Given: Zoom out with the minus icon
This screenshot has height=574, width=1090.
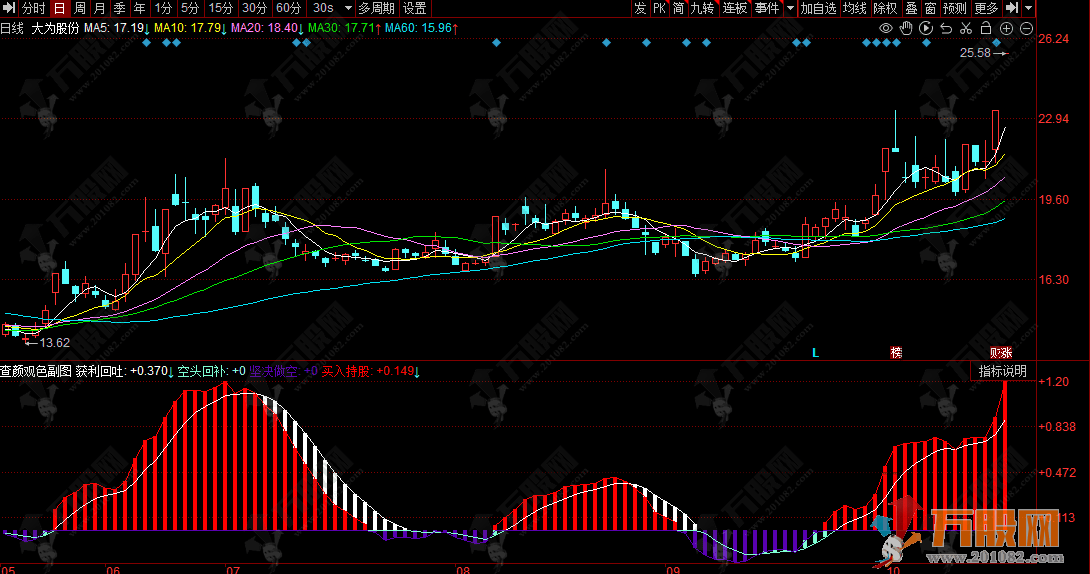Looking at the screenshot, I should [x=1024, y=28].
